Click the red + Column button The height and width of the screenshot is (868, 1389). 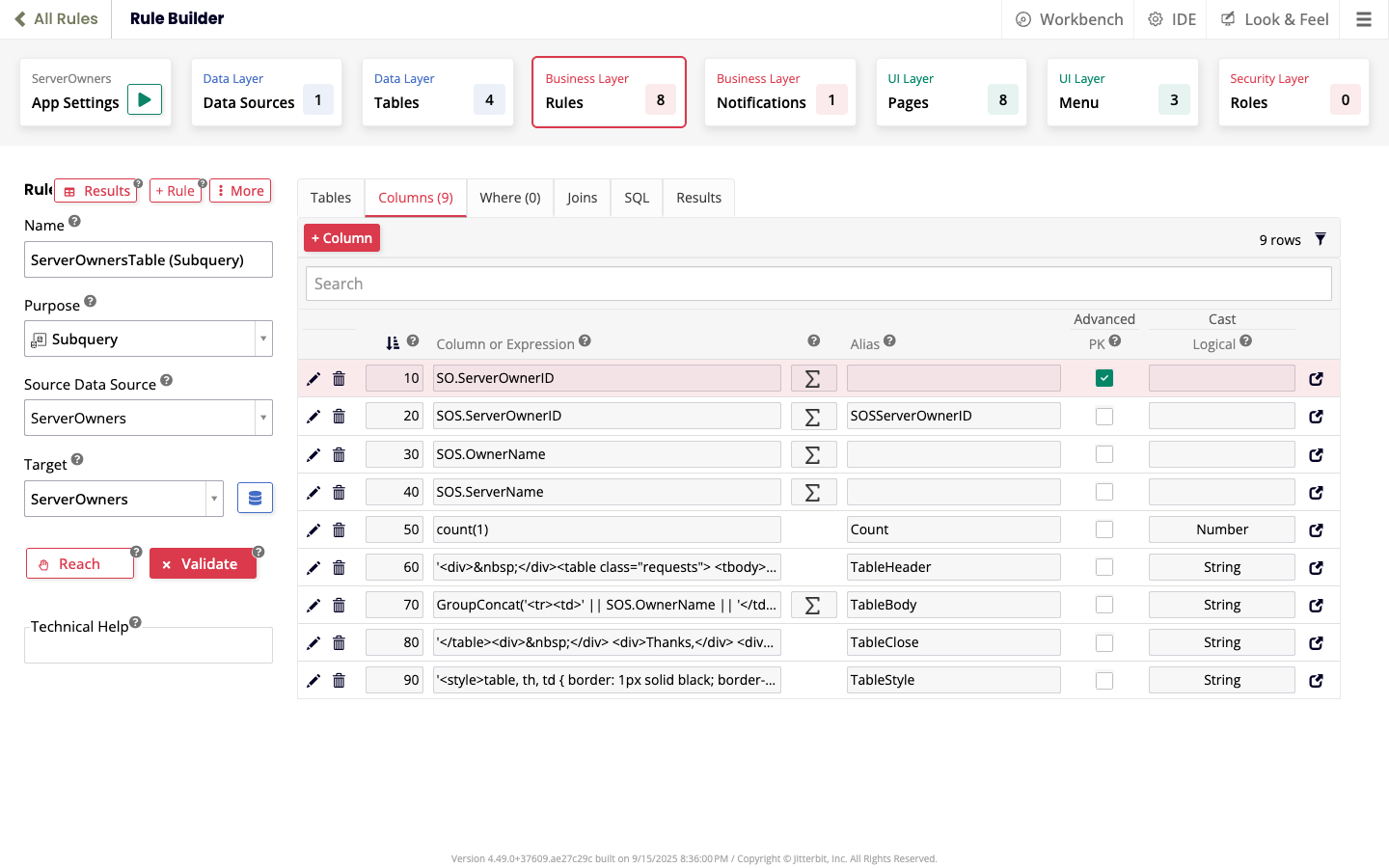pos(341,238)
